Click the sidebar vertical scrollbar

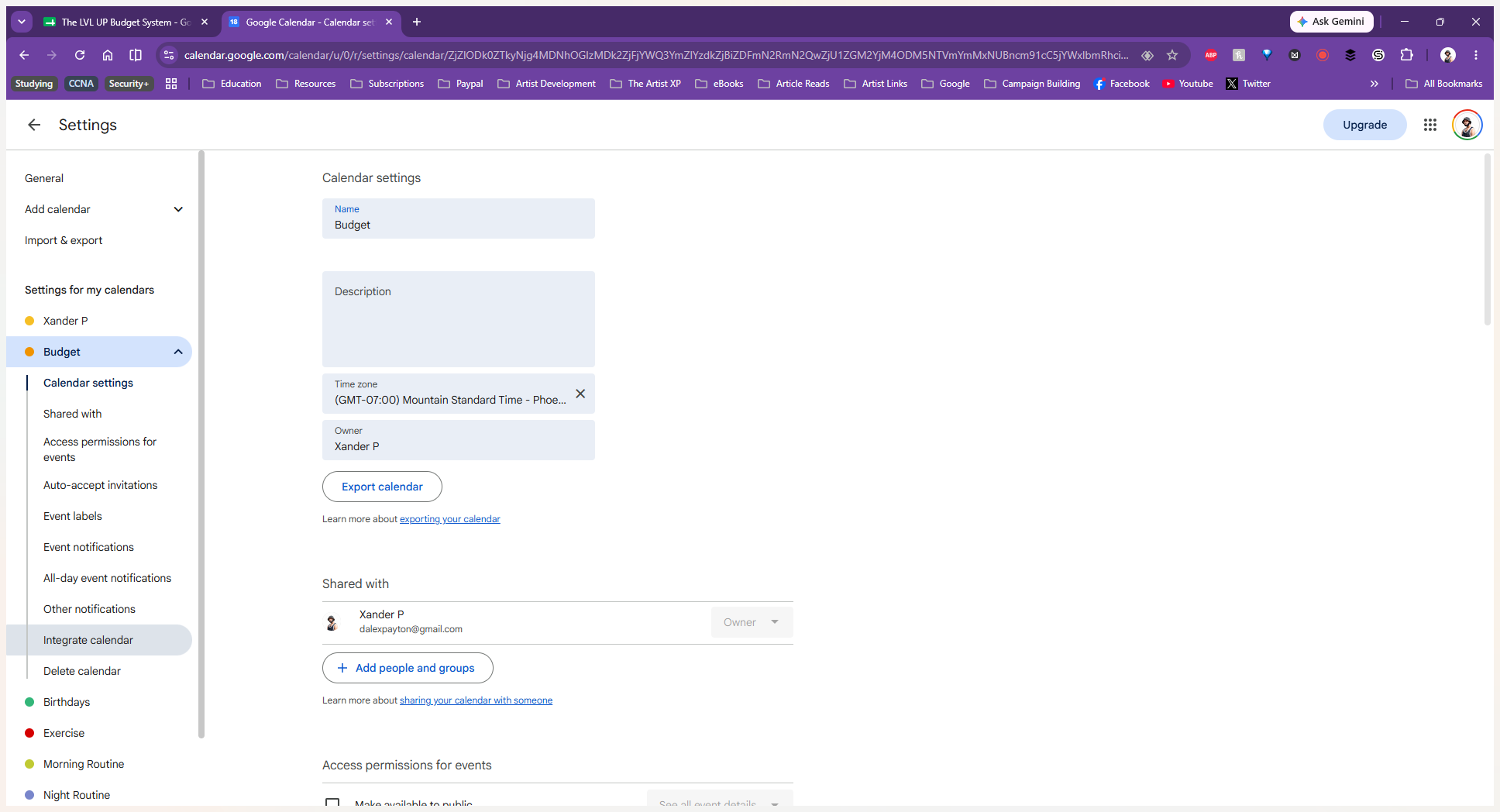[x=201, y=444]
